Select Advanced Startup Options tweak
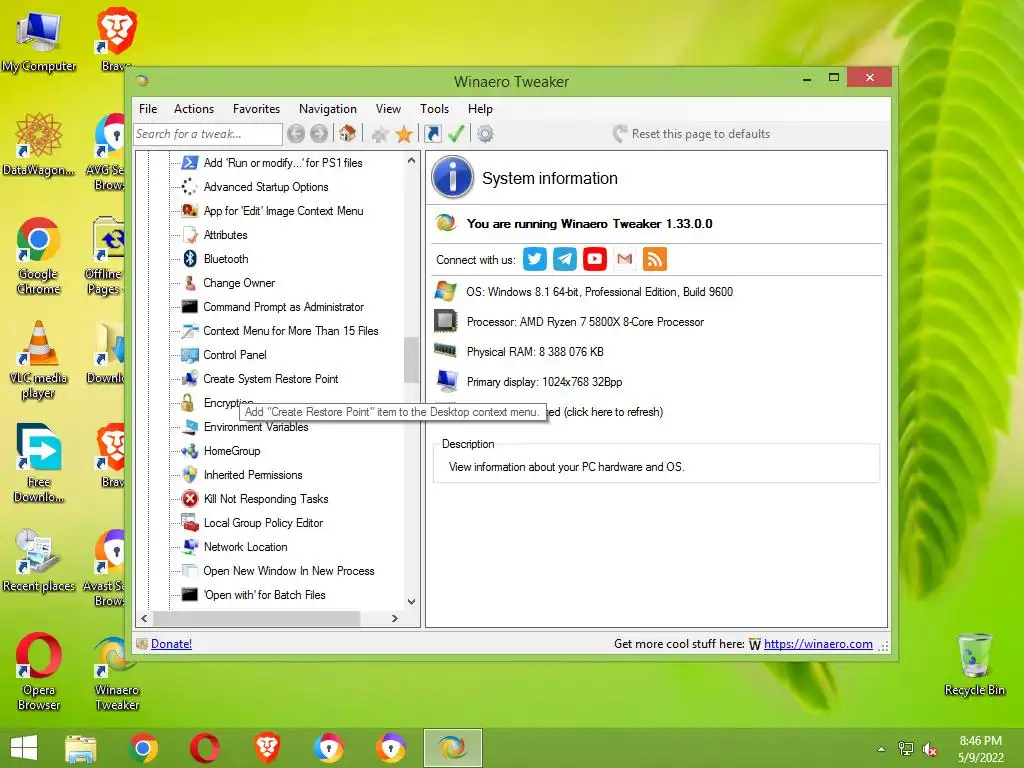 (266, 187)
